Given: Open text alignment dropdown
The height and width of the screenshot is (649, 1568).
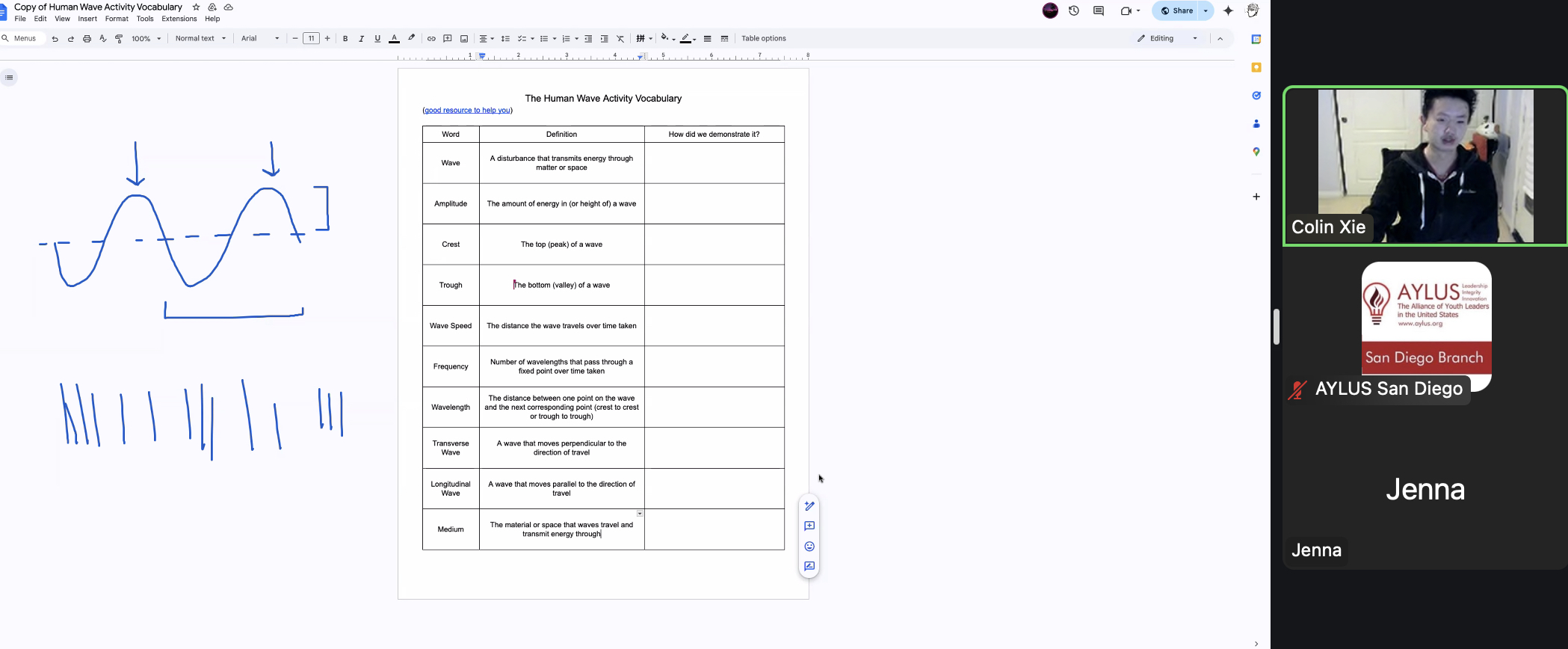Looking at the screenshot, I should click(x=487, y=39).
